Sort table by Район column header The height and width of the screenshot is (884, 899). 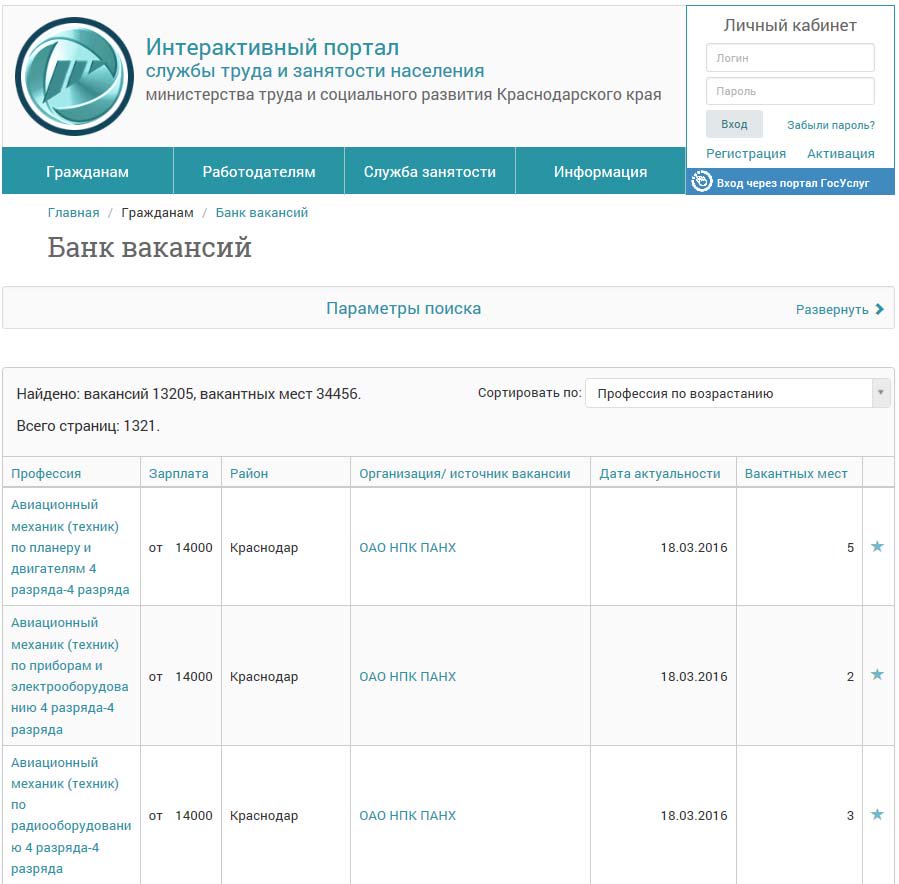pyautogui.click(x=249, y=474)
